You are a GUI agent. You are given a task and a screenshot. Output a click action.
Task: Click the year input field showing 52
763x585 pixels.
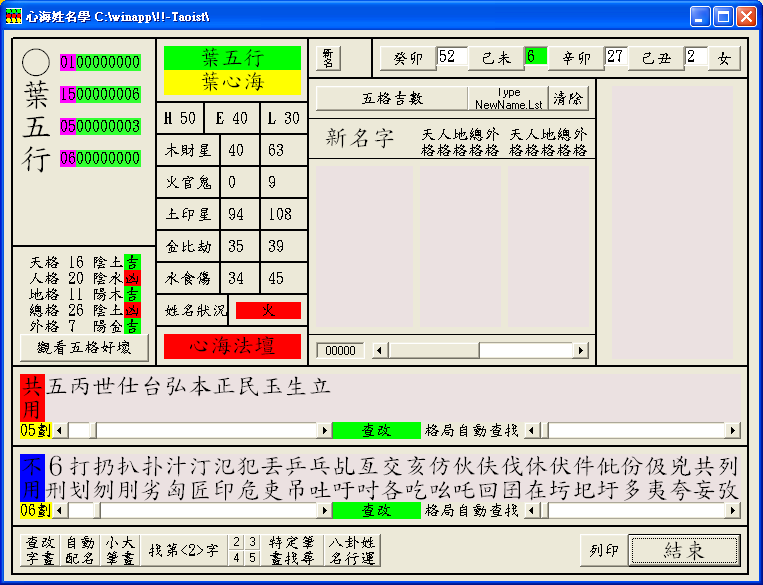pos(452,56)
